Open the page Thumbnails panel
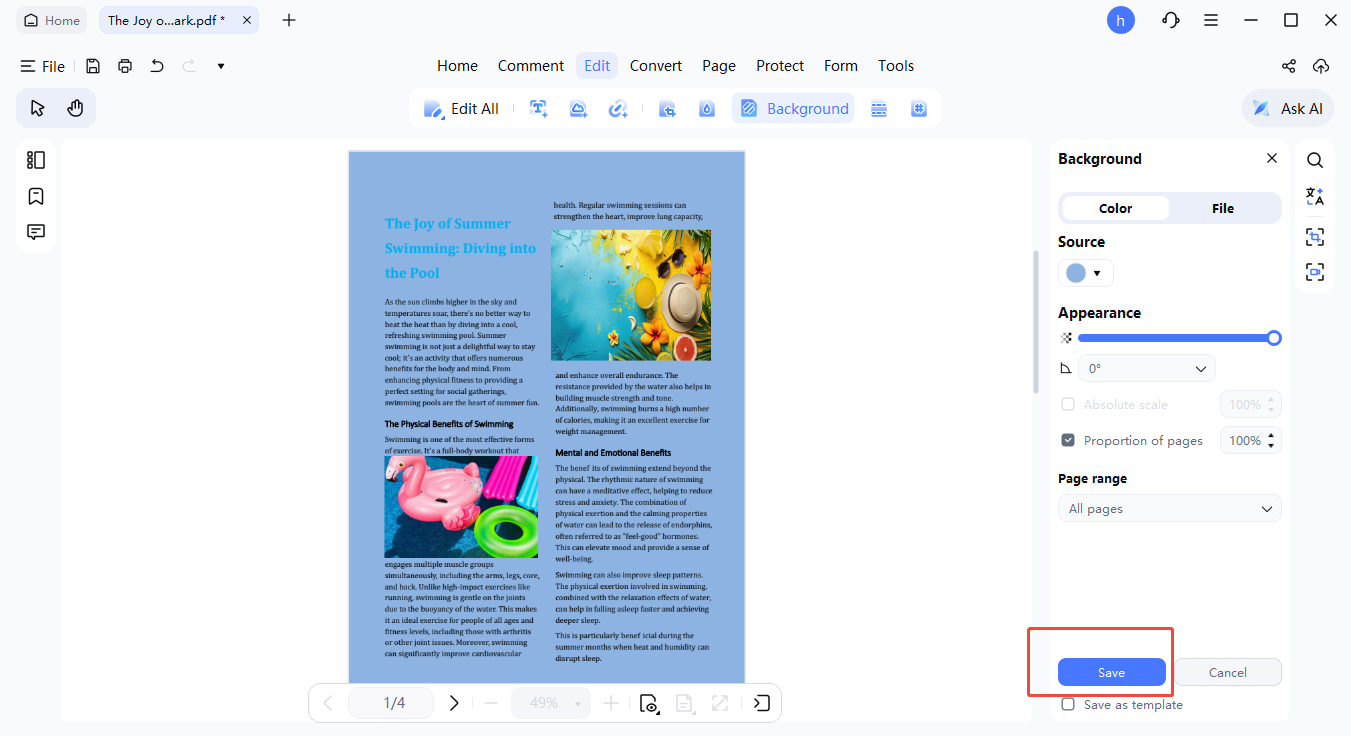The image size is (1351, 736). [35, 159]
